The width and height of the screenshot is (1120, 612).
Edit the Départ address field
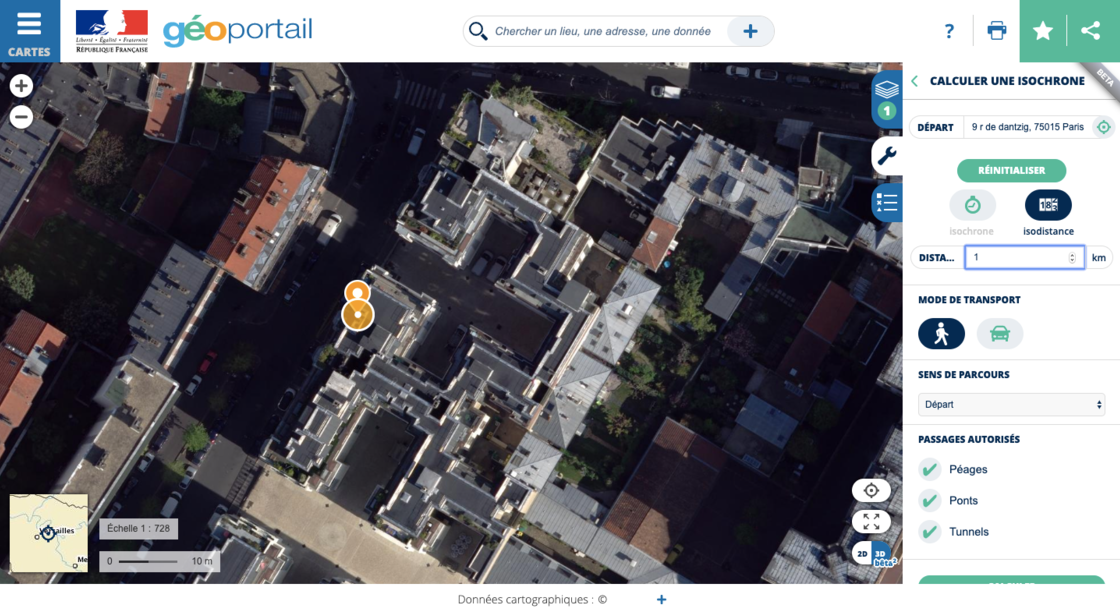(1028, 127)
